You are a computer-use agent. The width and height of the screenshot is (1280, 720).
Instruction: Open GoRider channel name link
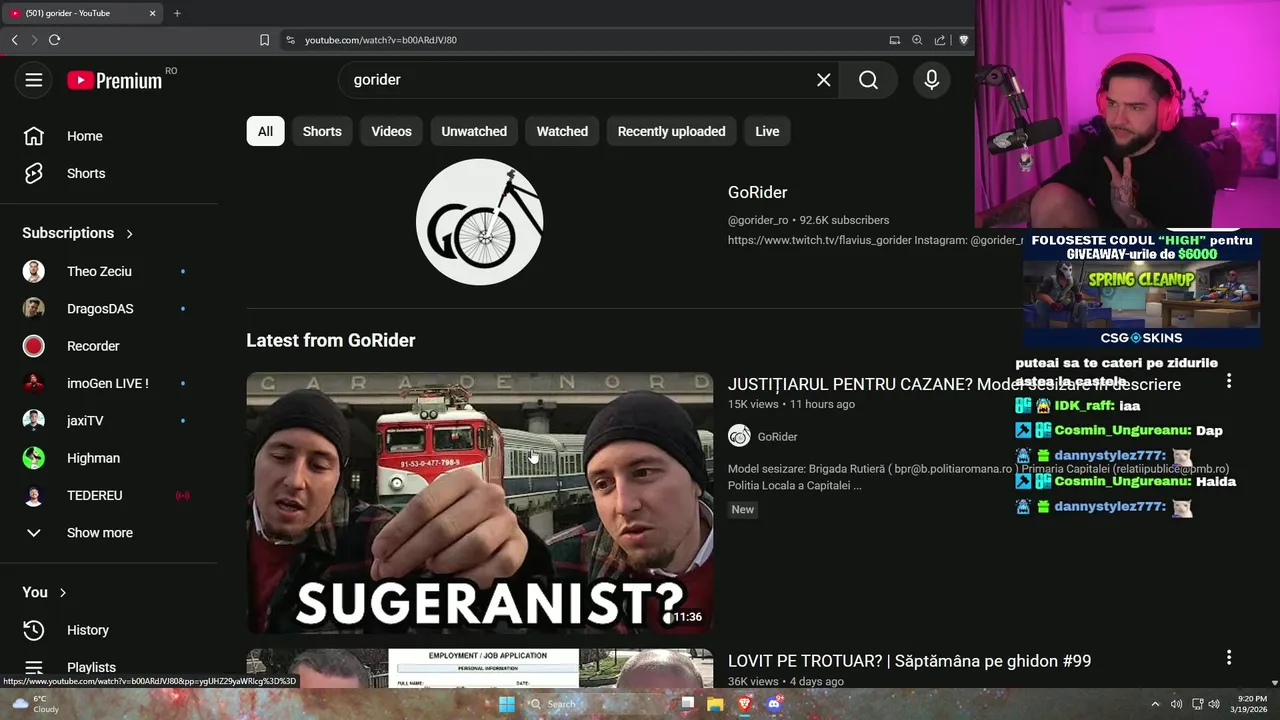pyautogui.click(x=757, y=192)
